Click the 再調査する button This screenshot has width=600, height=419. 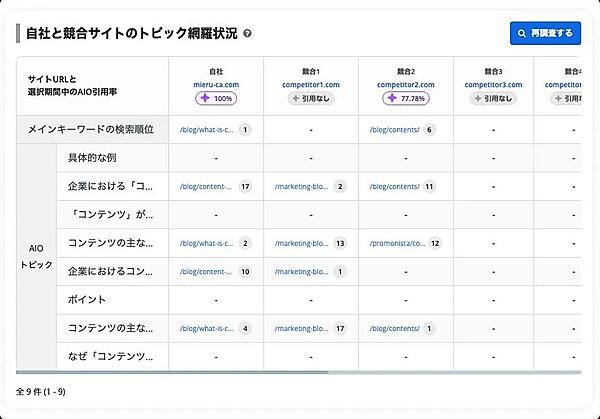(545, 34)
